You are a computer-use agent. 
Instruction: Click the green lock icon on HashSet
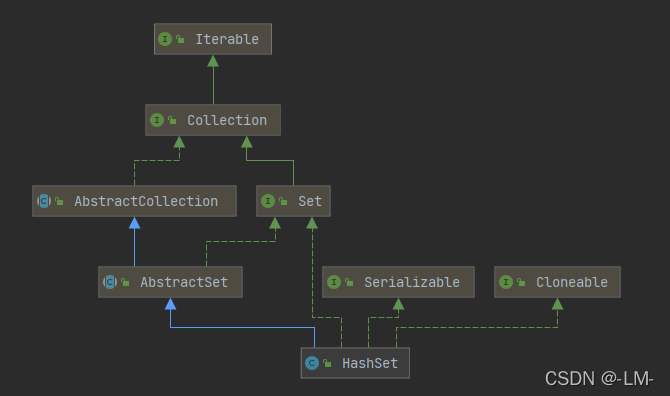327,363
